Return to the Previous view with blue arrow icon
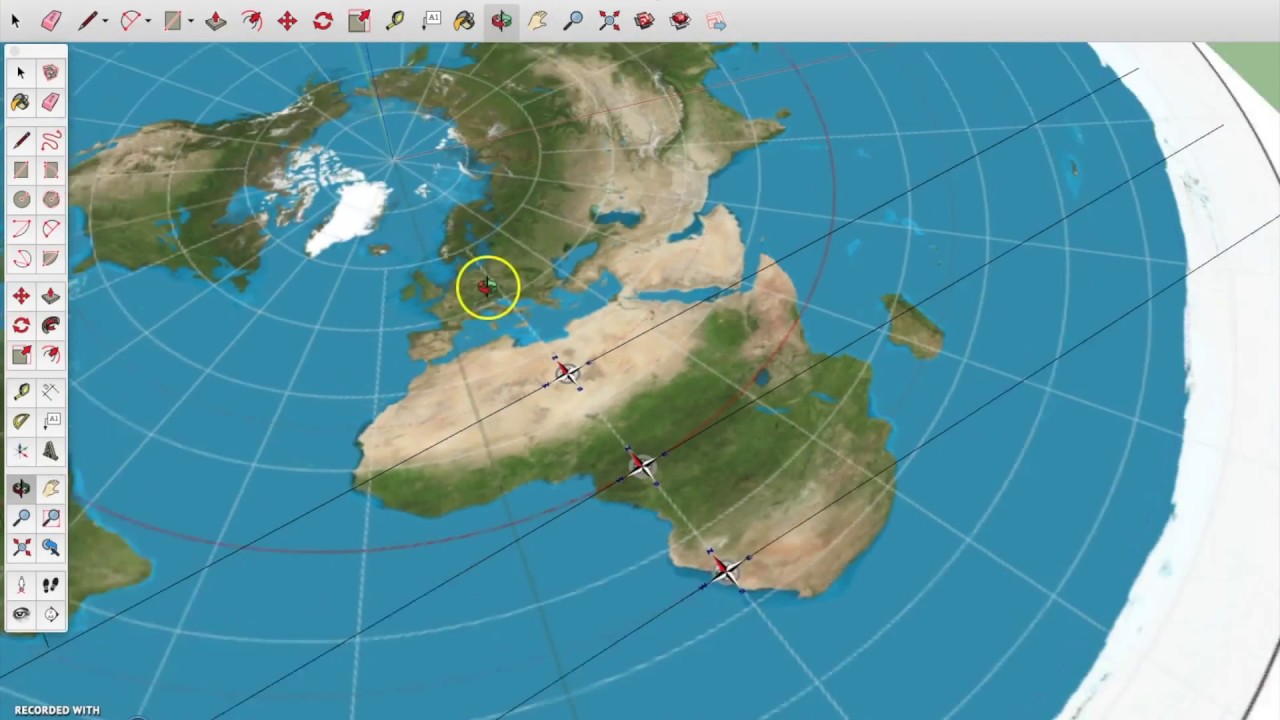The width and height of the screenshot is (1280, 720). click(51, 547)
